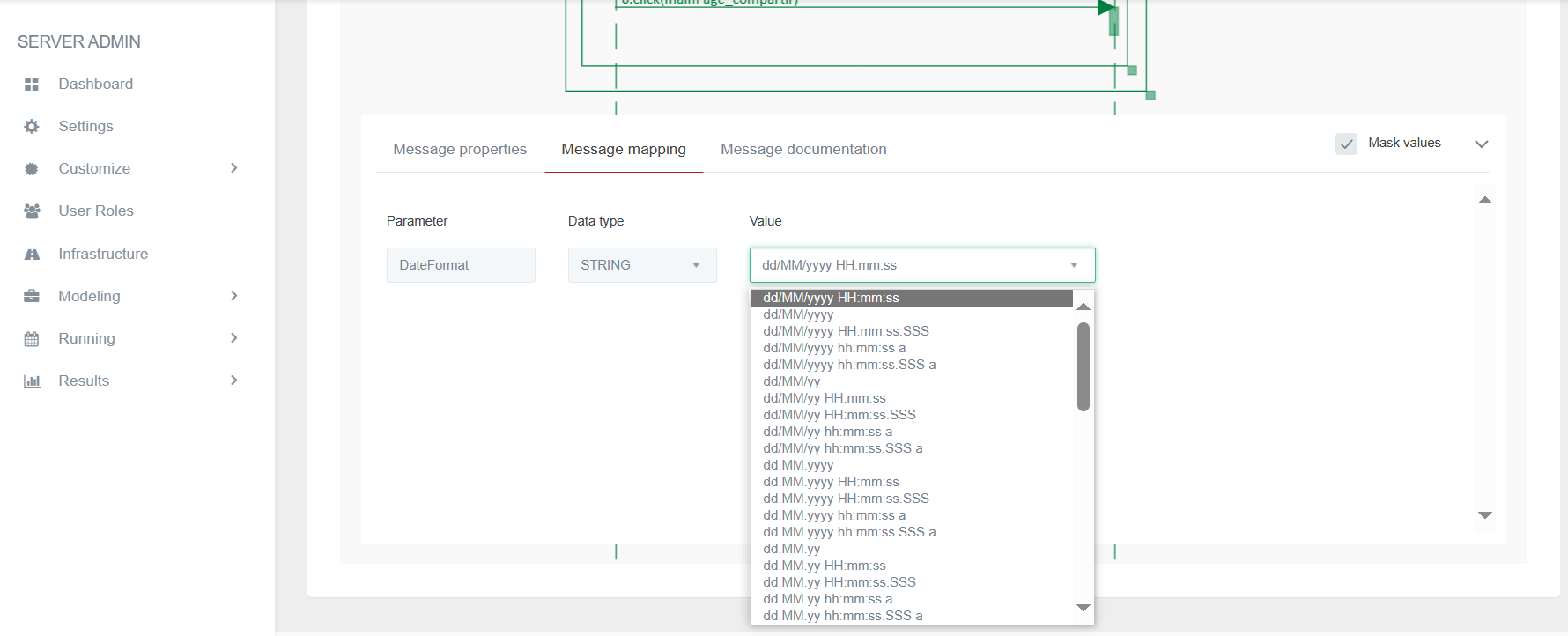The image size is (1568, 636).
Task: Click the DateFormat parameter field
Action: [x=461, y=265]
